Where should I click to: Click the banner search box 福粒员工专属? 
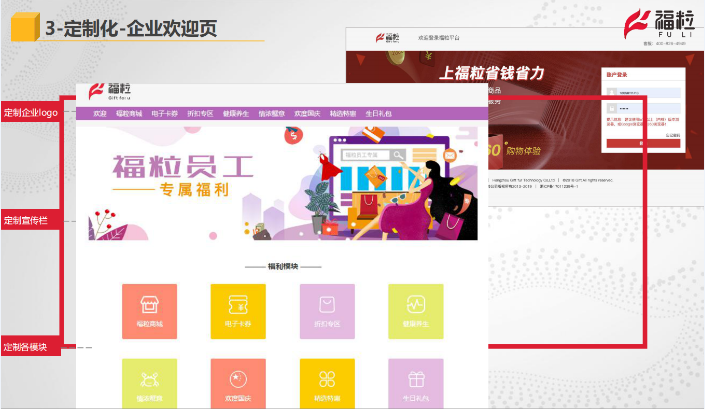coord(366,155)
